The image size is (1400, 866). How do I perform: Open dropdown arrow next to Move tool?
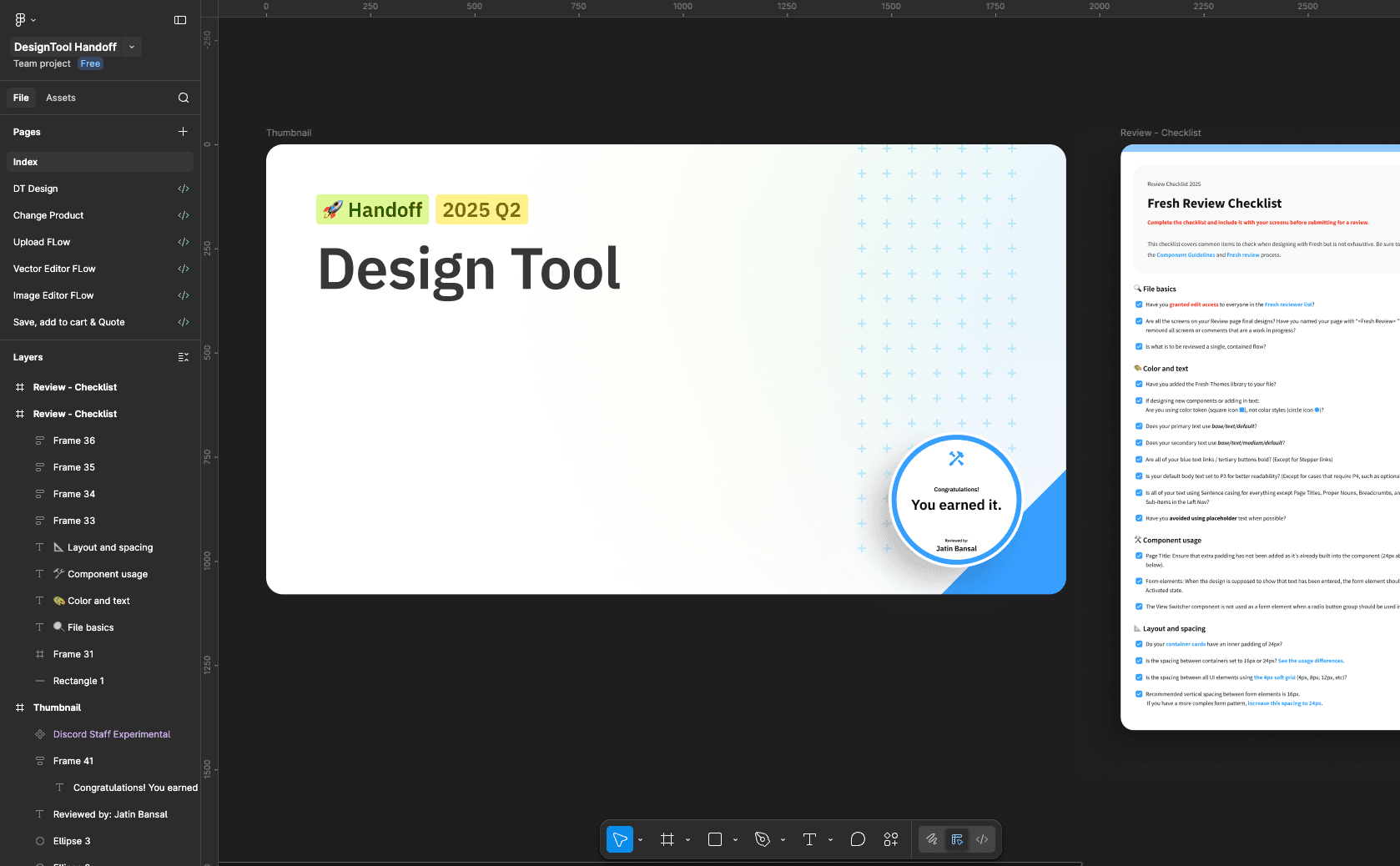pos(641,840)
